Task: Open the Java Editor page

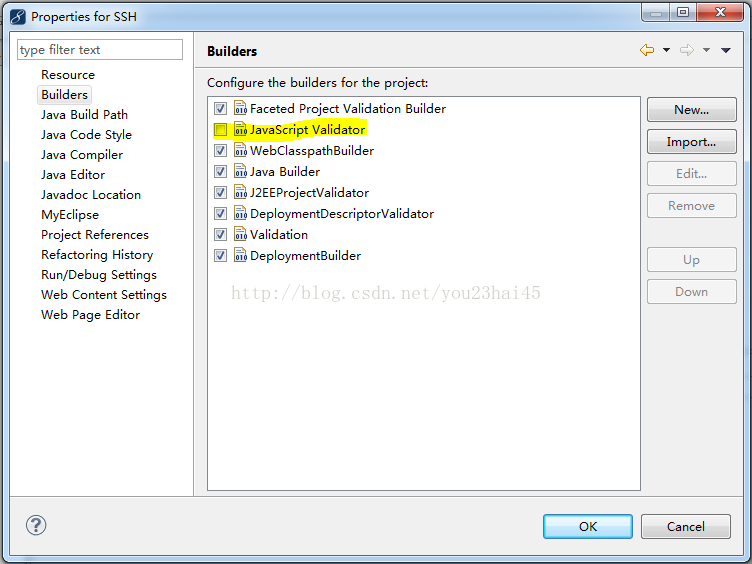Action: tap(73, 175)
